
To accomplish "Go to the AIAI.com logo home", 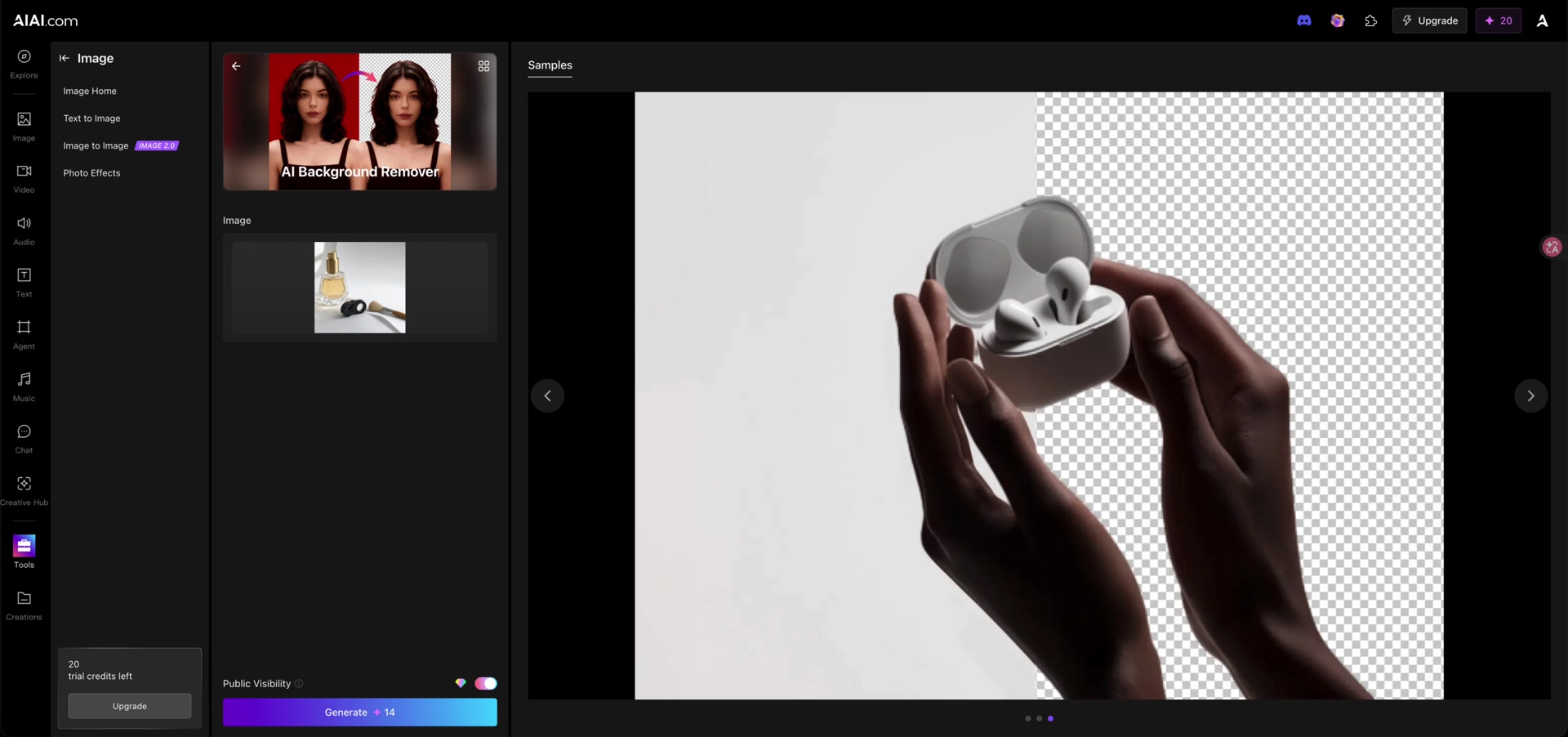I will point(46,20).
